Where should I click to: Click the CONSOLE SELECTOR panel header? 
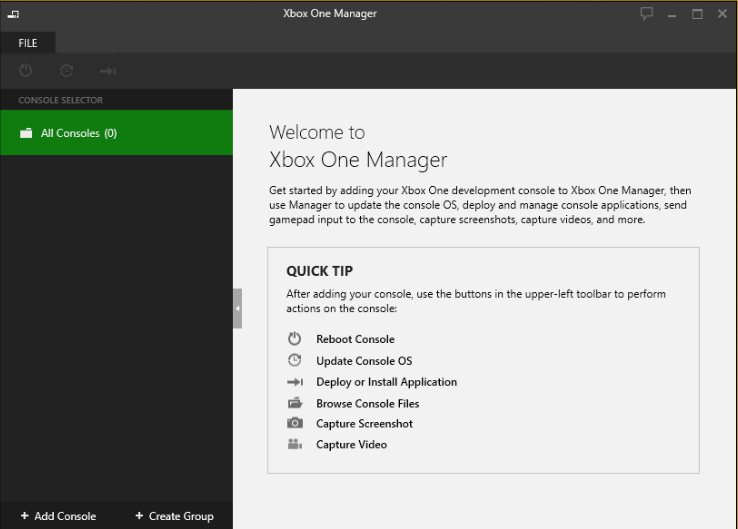click(61, 100)
